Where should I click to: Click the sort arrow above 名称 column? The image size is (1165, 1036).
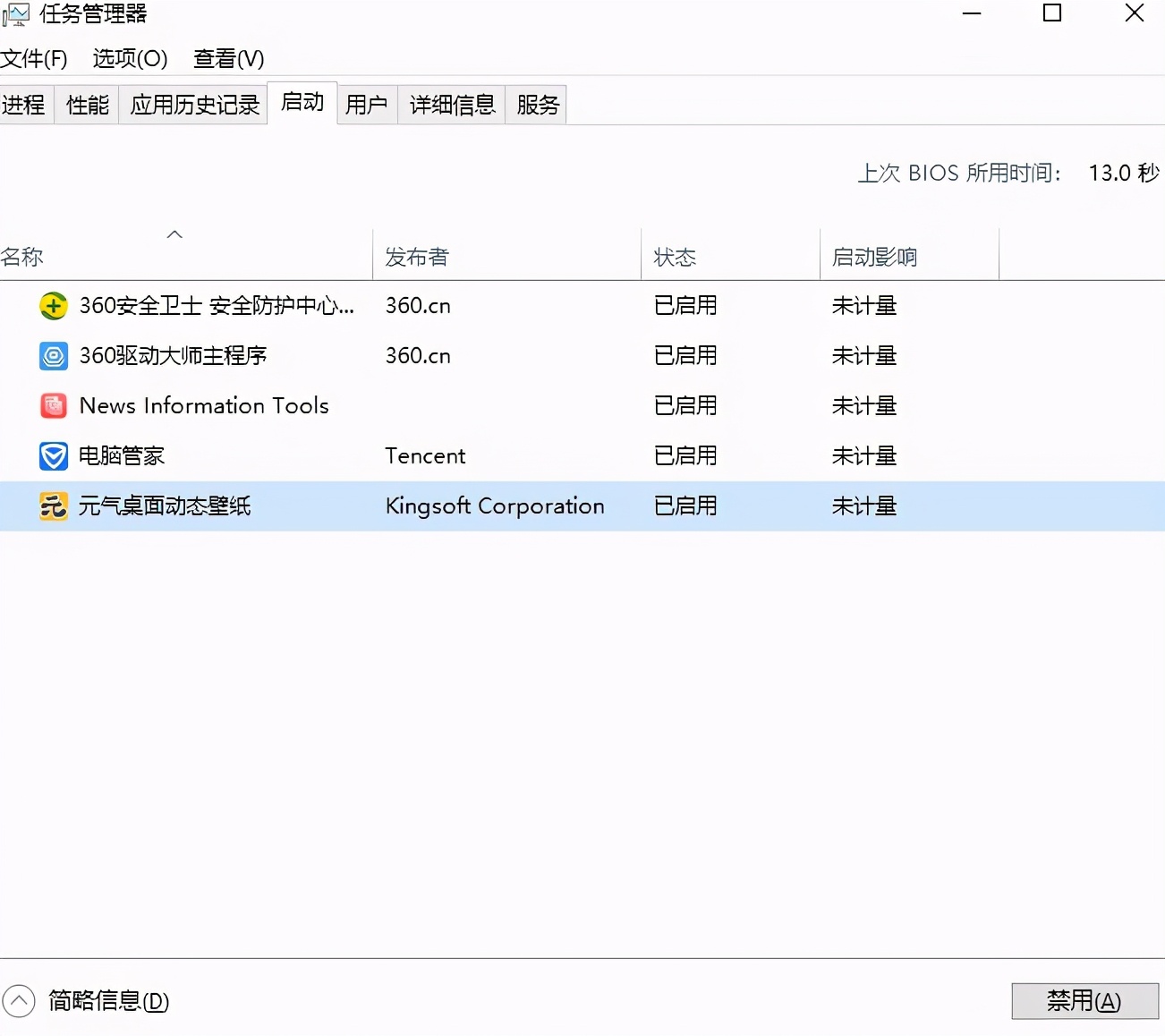point(174,234)
